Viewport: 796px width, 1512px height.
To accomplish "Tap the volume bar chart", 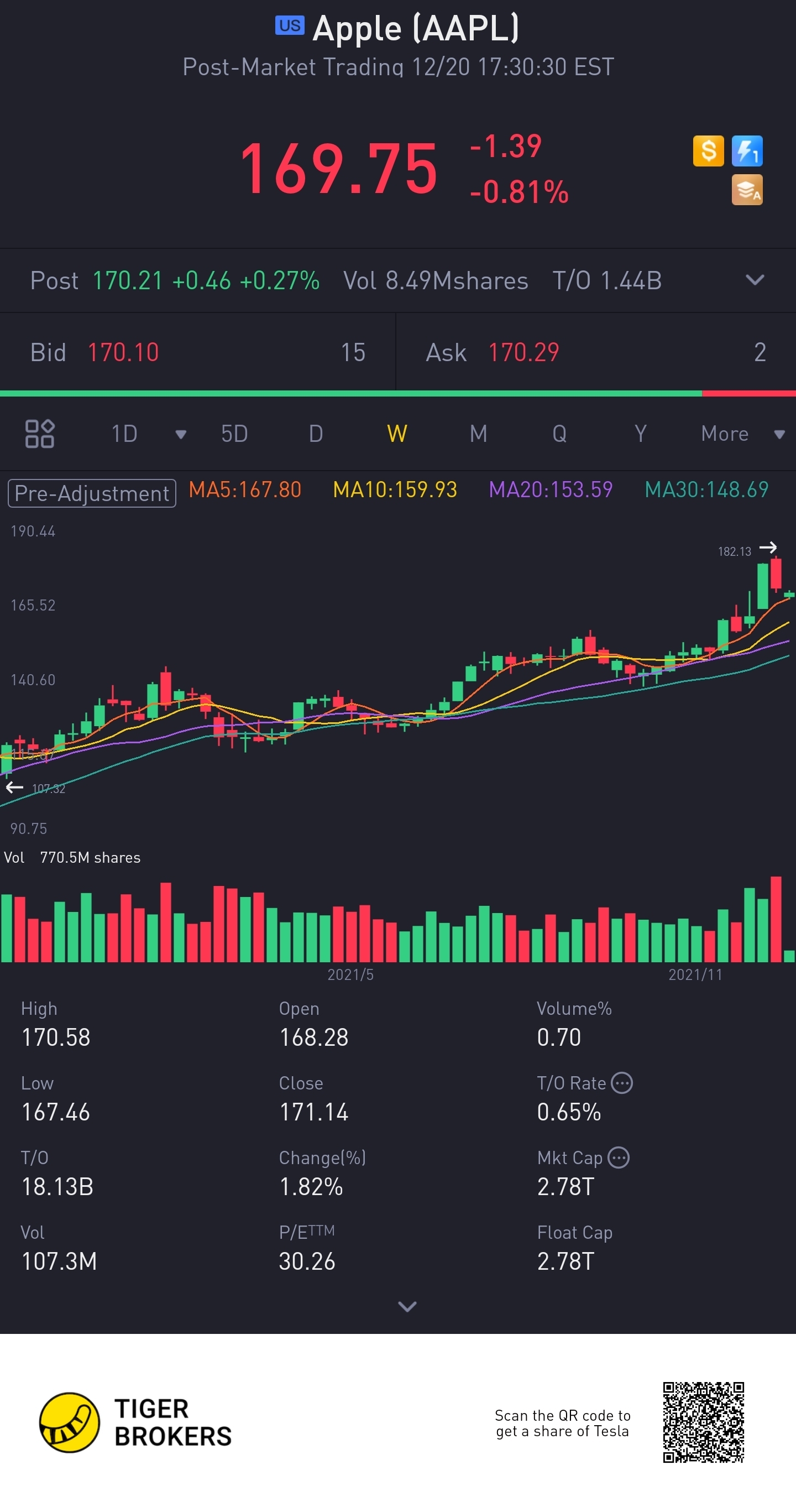I will click(x=397, y=919).
